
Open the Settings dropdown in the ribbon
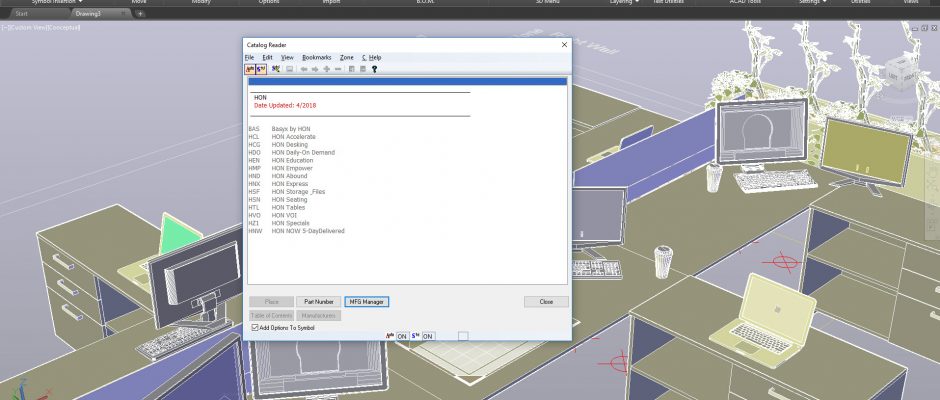pyautogui.click(x=812, y=2)
